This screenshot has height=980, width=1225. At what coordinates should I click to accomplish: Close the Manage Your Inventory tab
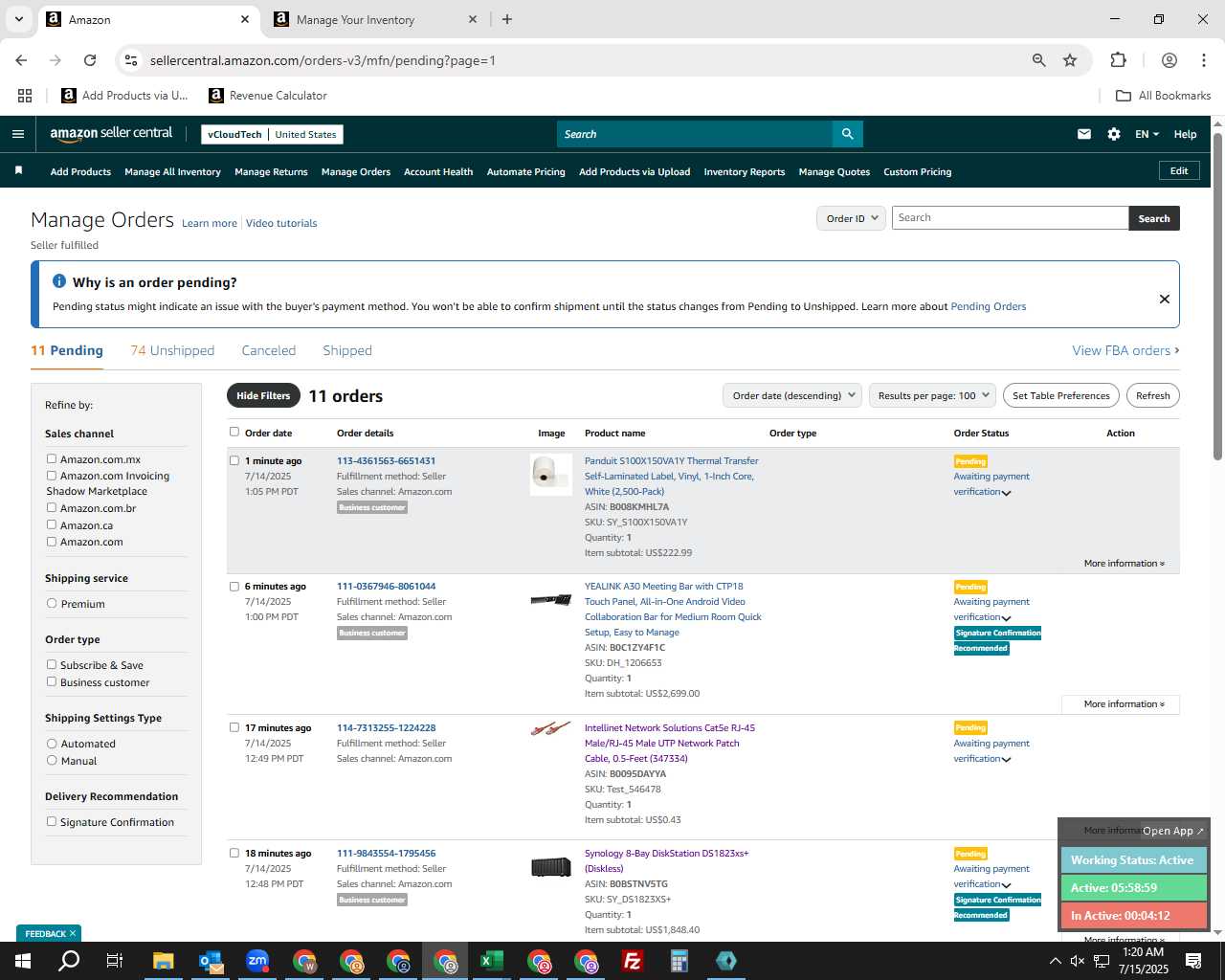point(473,19)
